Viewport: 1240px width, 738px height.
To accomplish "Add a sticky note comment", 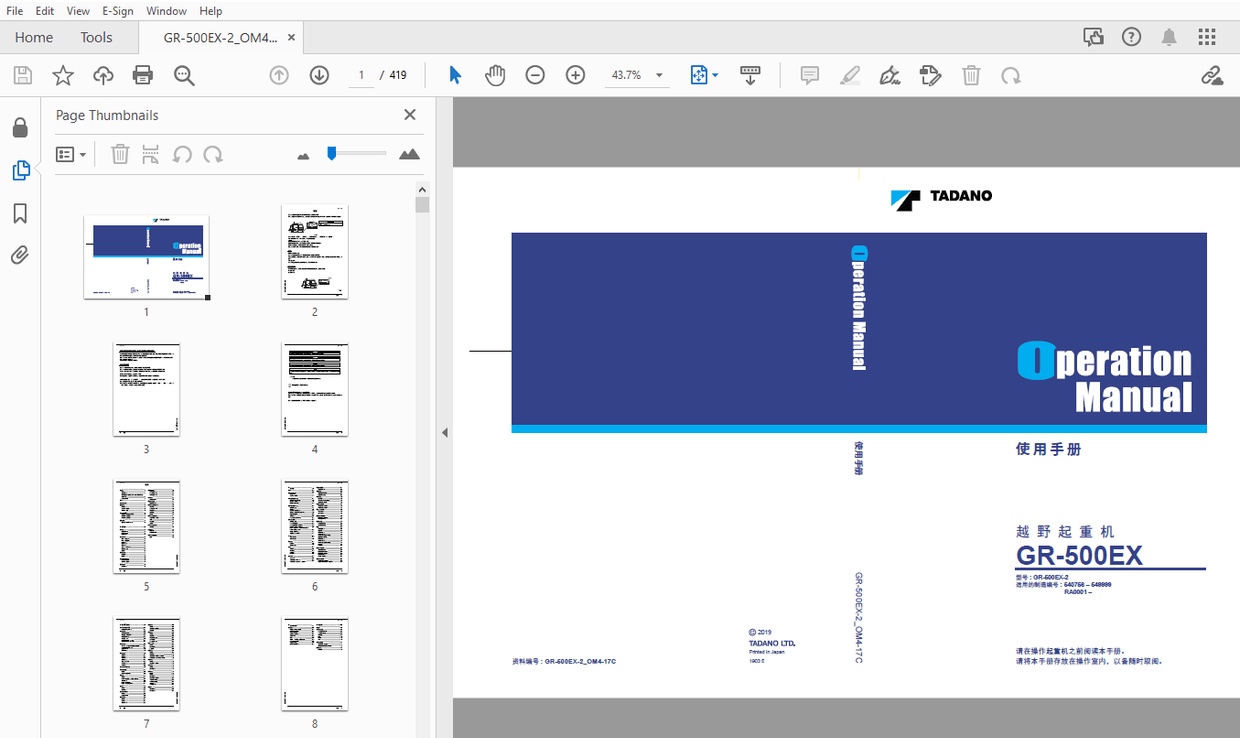I will pyautogui.click(x=810, y=75).
